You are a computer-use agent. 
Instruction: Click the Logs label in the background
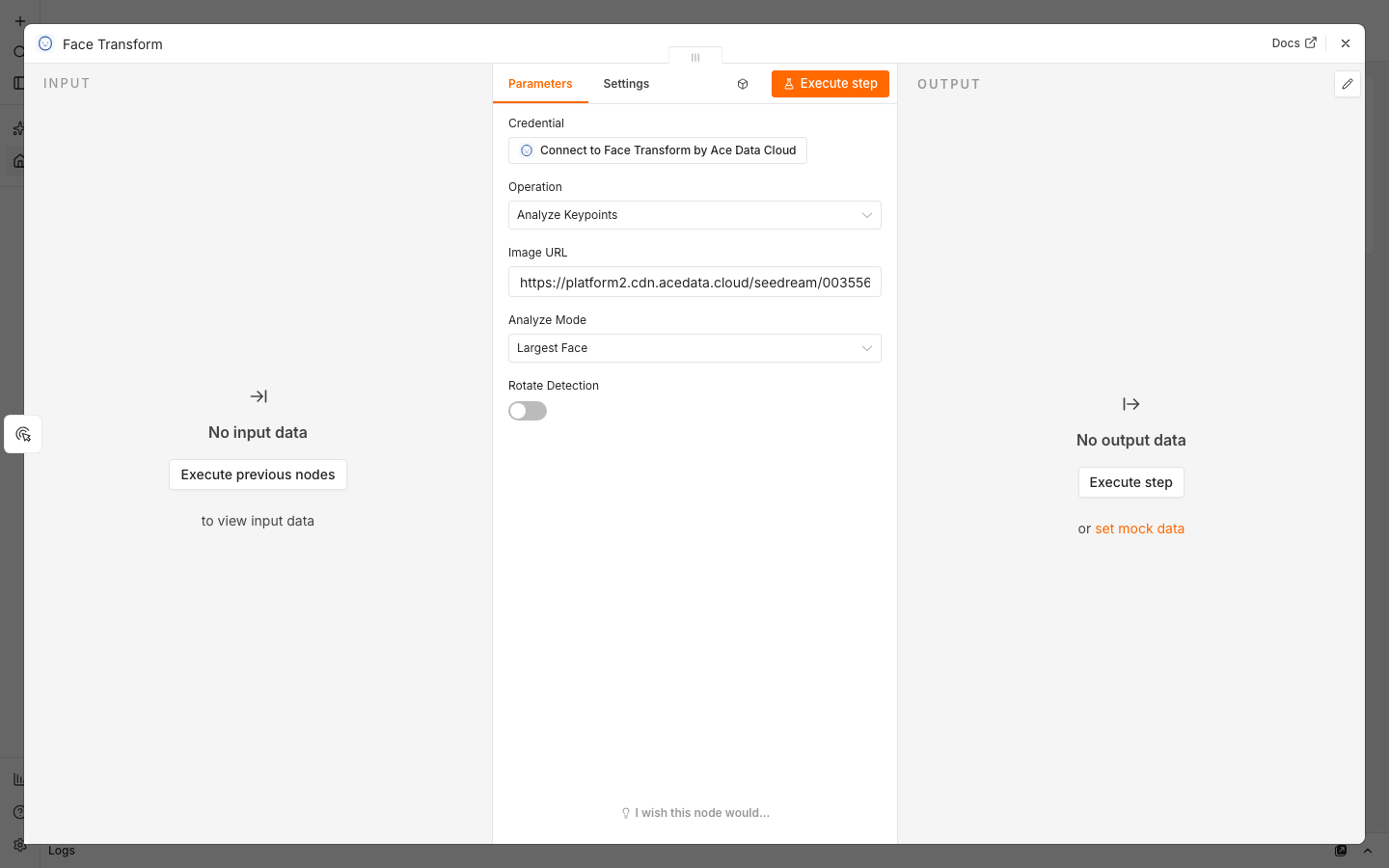[62, 851]
